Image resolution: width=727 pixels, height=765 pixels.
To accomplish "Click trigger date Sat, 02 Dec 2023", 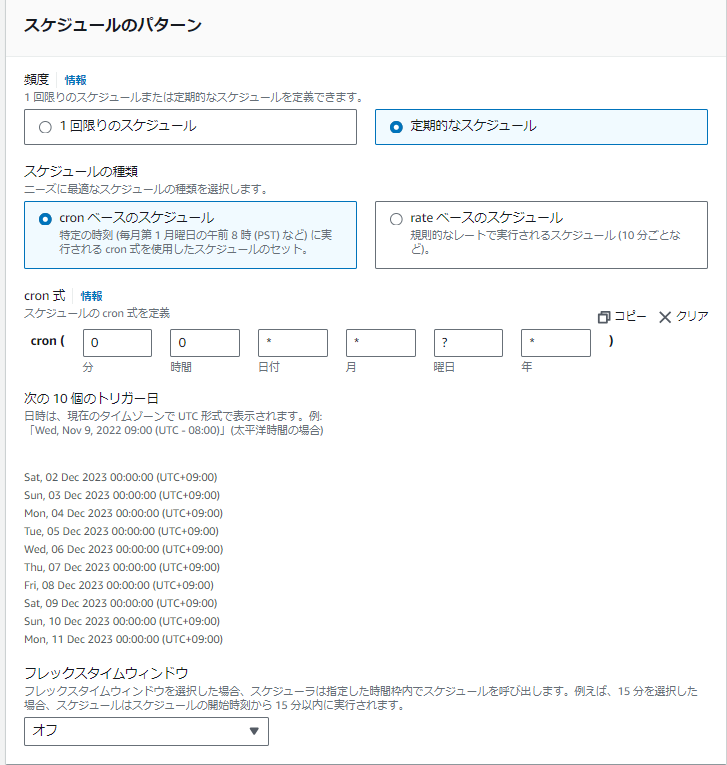I will point(121,477).
